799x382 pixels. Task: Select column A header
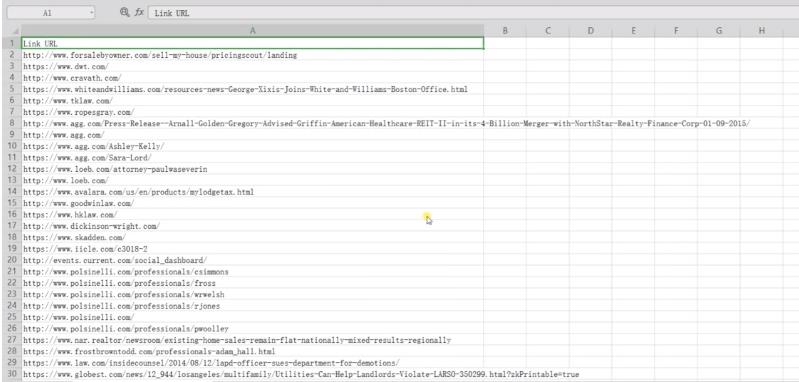252,31
